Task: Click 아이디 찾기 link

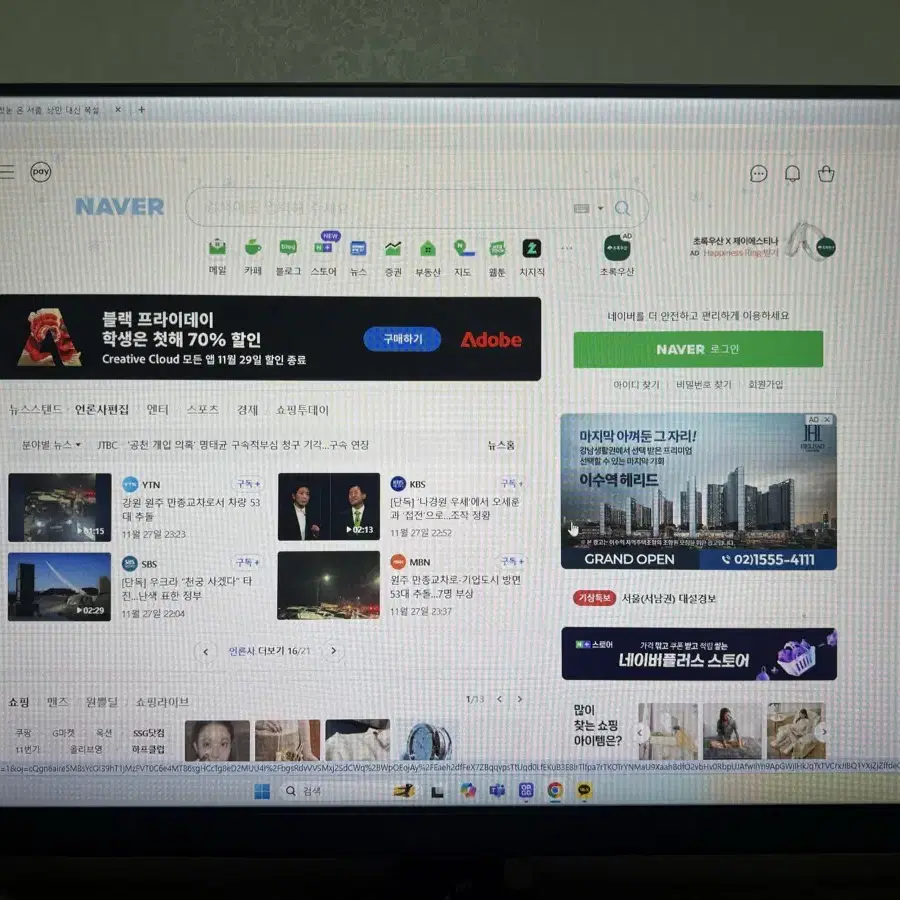Action: click(637, 385)
